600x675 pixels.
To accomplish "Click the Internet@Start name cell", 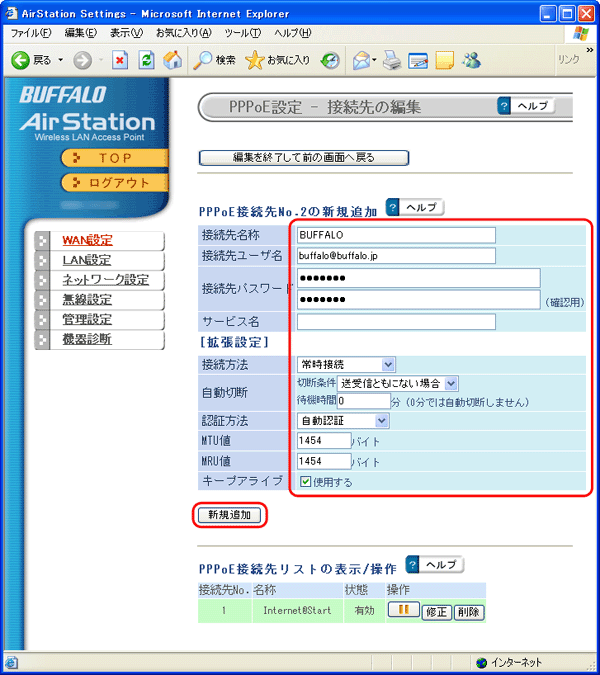I will [297, 610].
